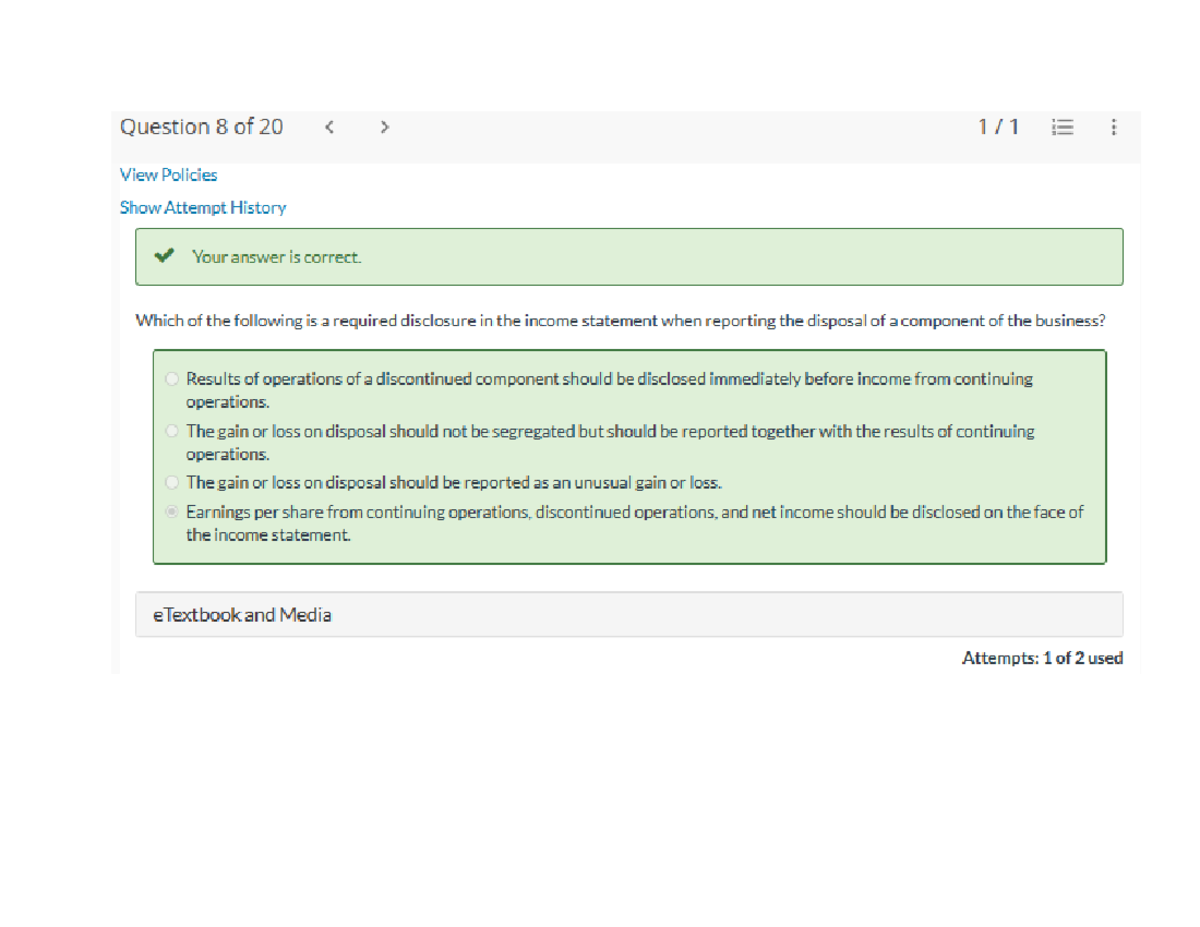This screenshot has height=927, width=1200.
Task: Select the option about results of a discontinued component
Action: click(x=171, y=378)
